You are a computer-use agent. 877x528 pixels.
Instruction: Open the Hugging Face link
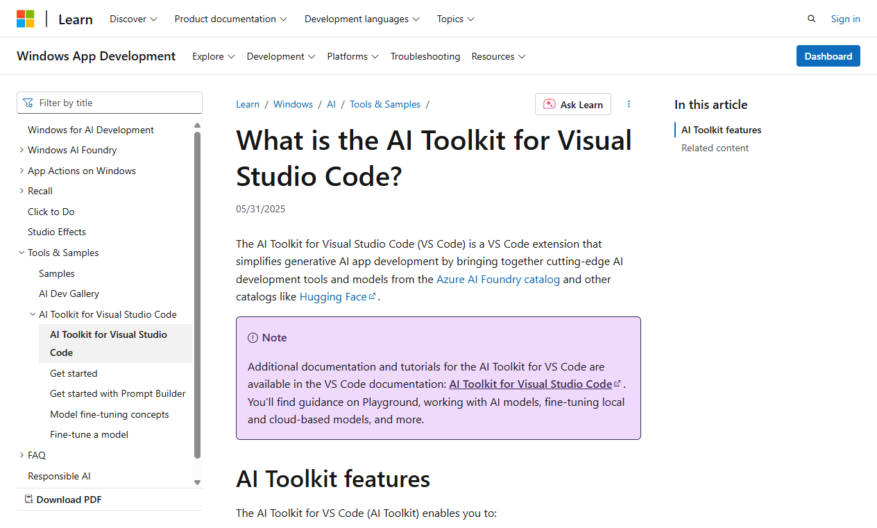click(x=333, y=296)
